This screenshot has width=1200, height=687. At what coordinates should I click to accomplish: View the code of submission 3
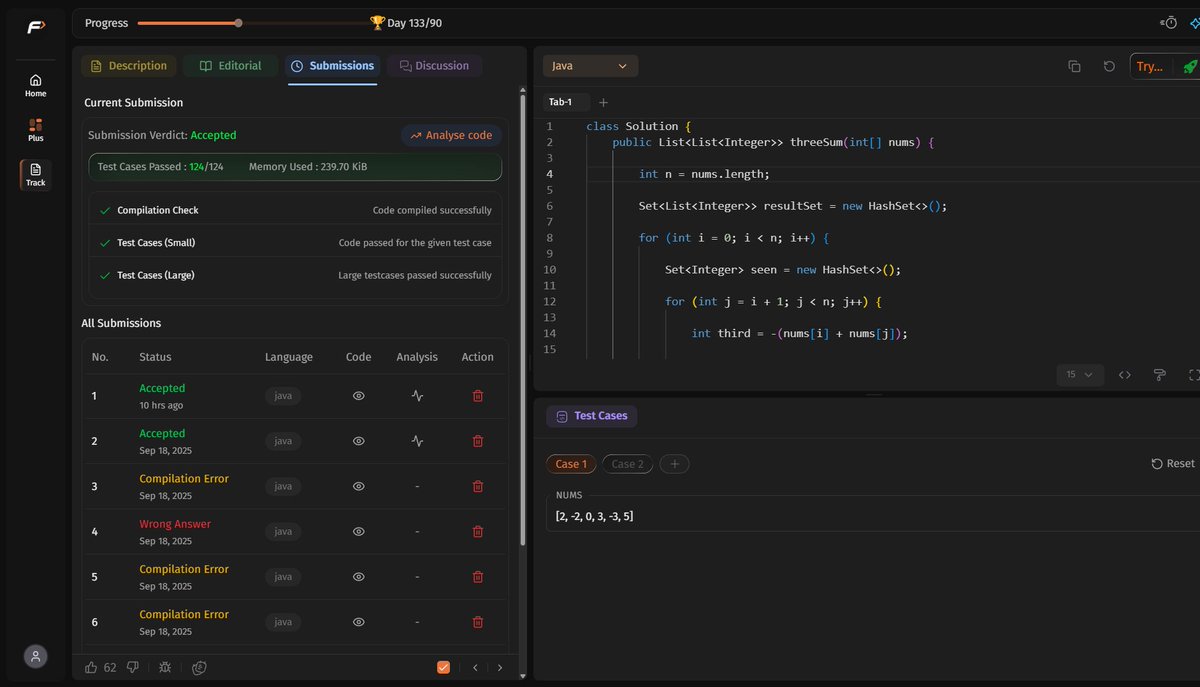[358, 486]
